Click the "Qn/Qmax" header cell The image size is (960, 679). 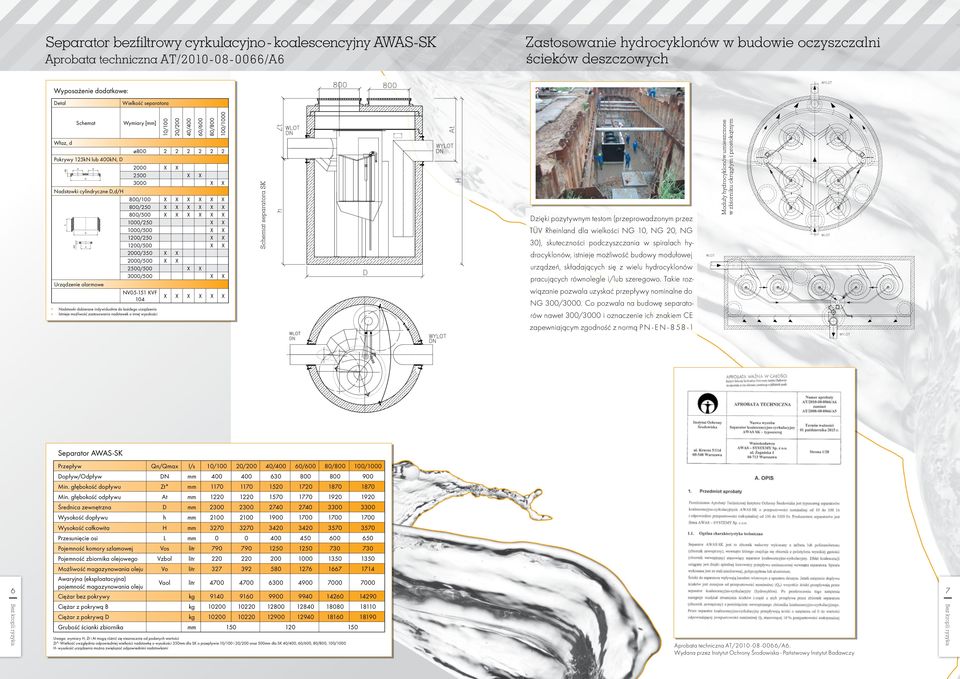pos(165,466)
